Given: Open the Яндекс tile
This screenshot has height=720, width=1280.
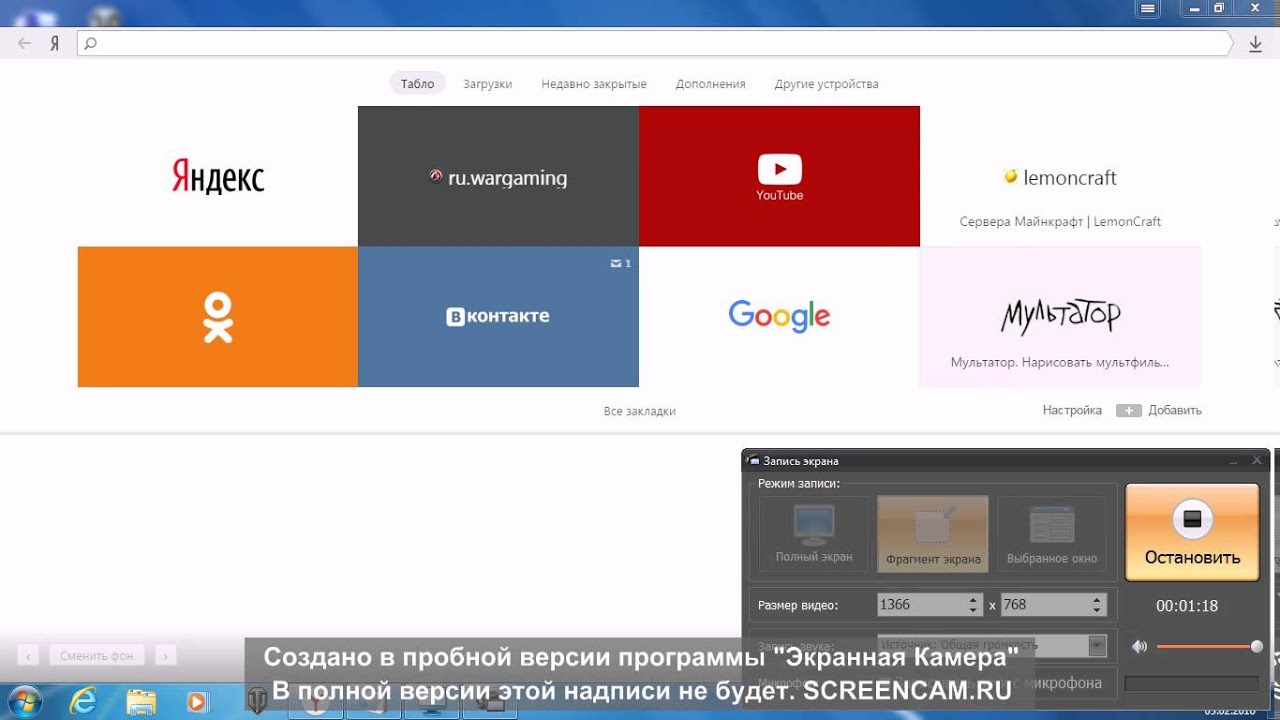Looking at the screenshot, I should (x=218, y=176).
